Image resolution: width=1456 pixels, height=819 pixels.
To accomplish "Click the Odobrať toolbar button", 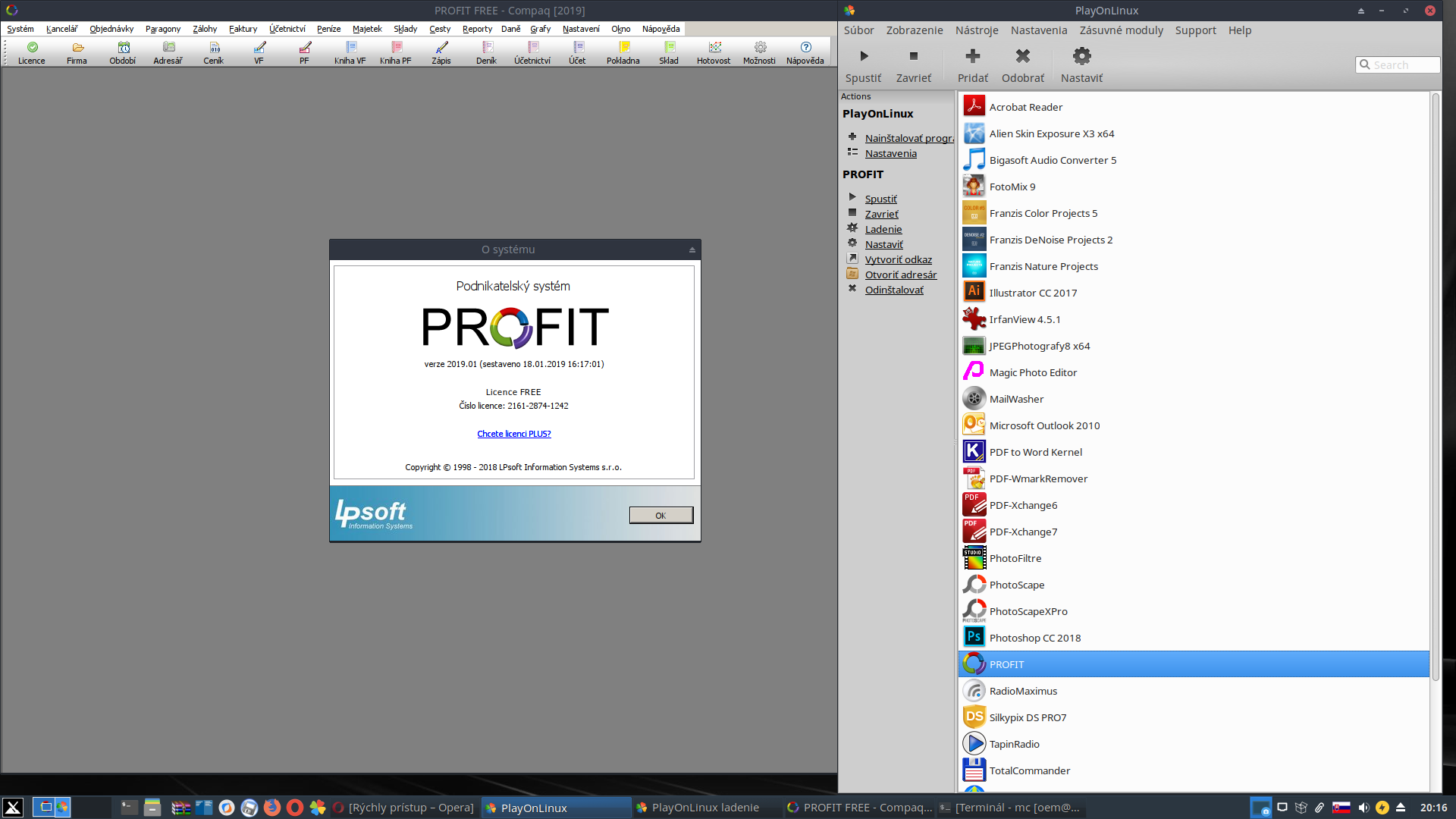I will point(1023,65).
